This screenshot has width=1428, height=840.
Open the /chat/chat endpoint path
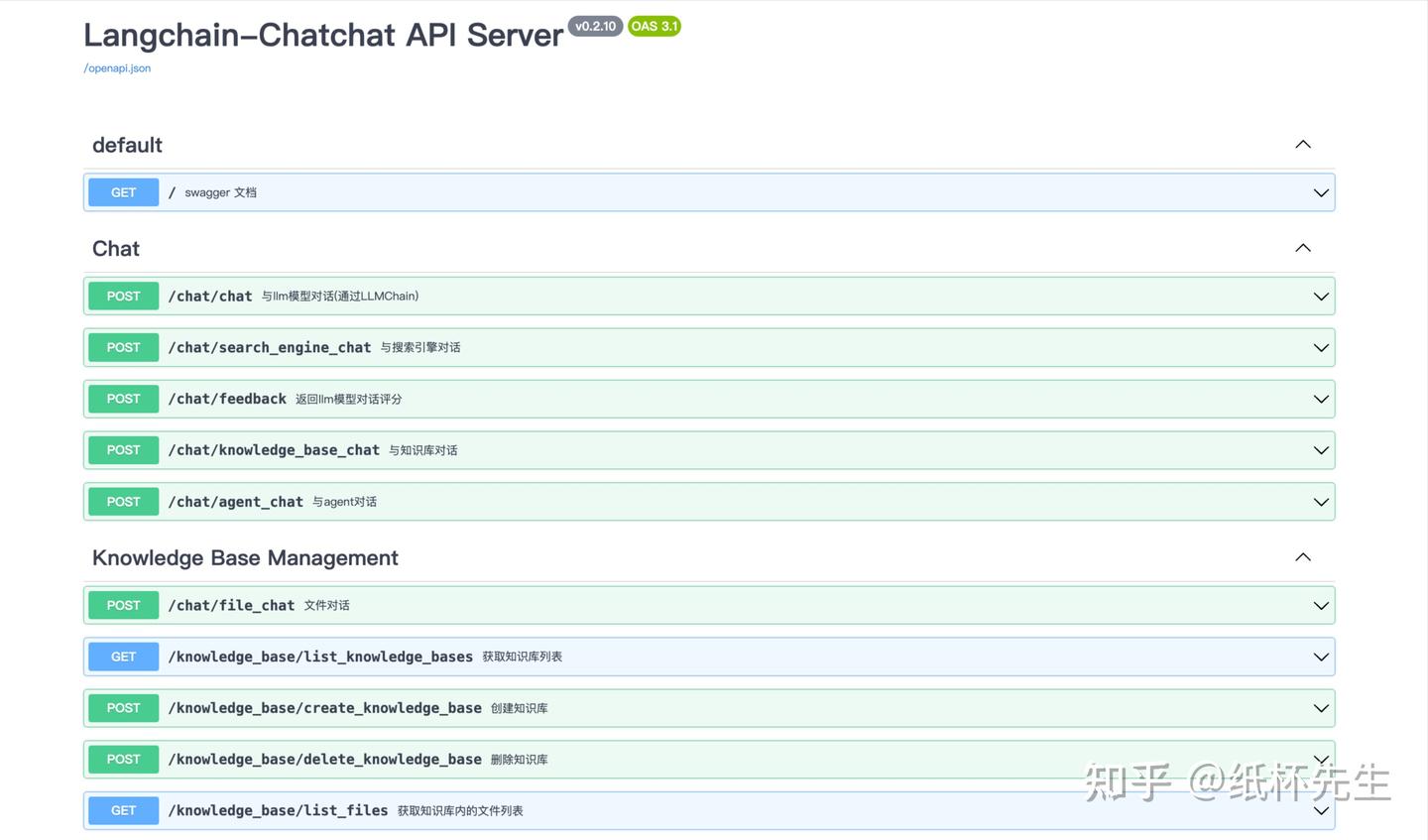[x=210, y=297]
